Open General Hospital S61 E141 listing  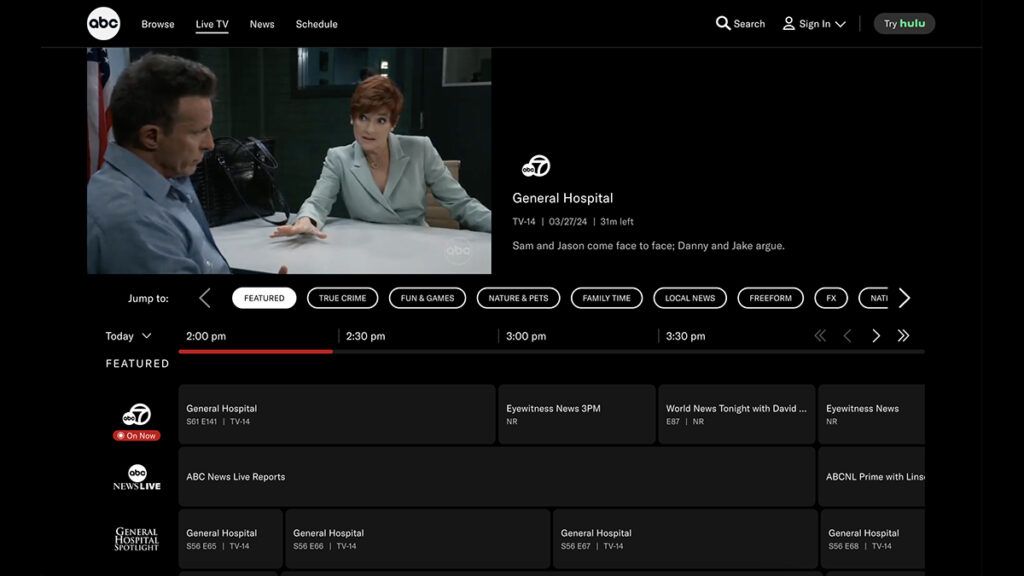tap(337, 414)
